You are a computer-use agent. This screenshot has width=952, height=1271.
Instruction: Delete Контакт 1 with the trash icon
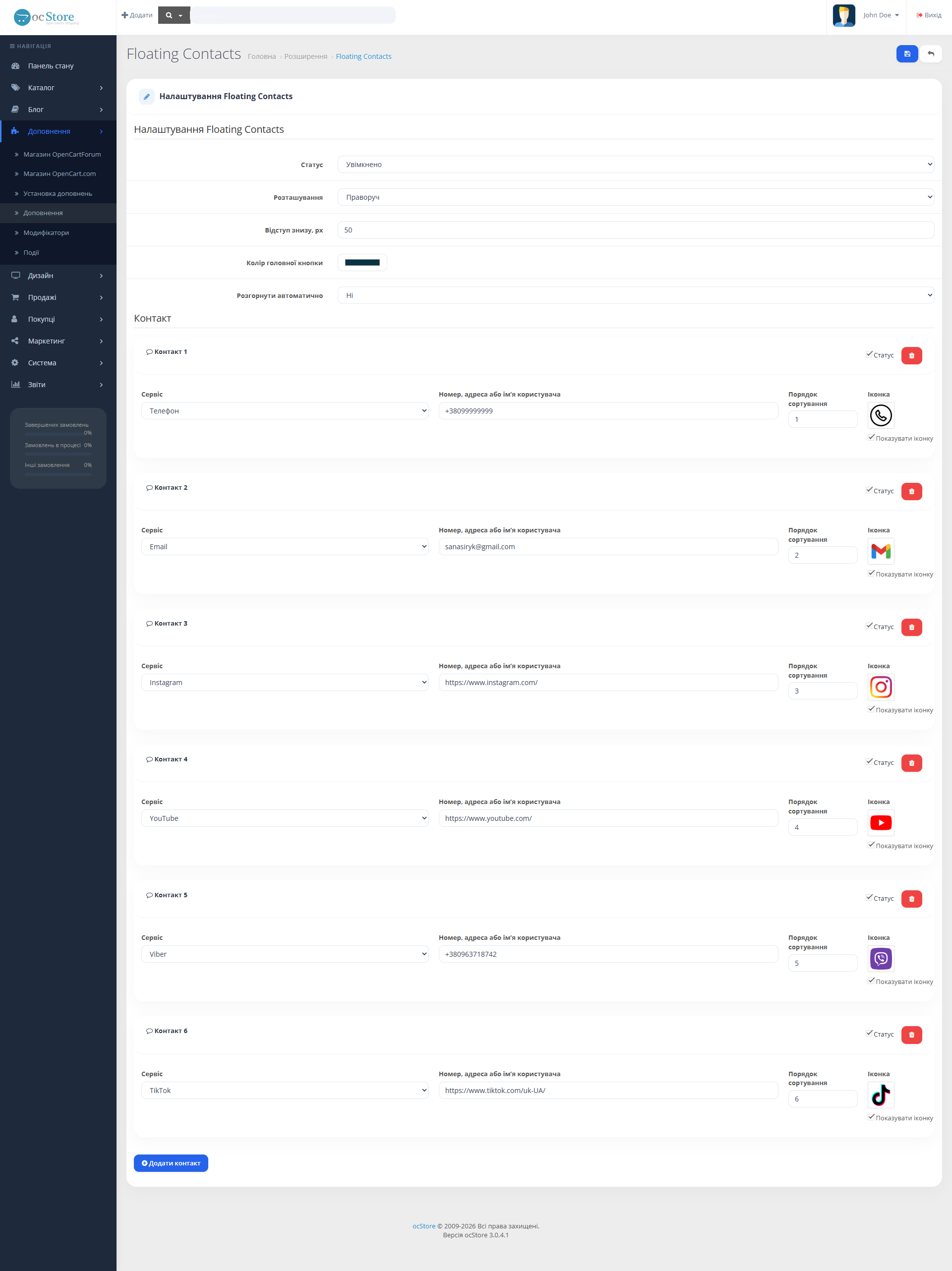[x=911, y=356]
